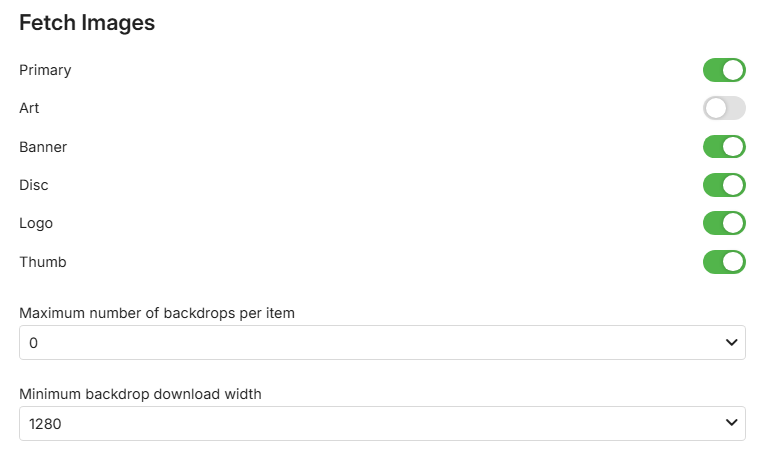Toggle the Logo image switch off
This screenshot has width=773, height=474.
(x=724, y=223)
